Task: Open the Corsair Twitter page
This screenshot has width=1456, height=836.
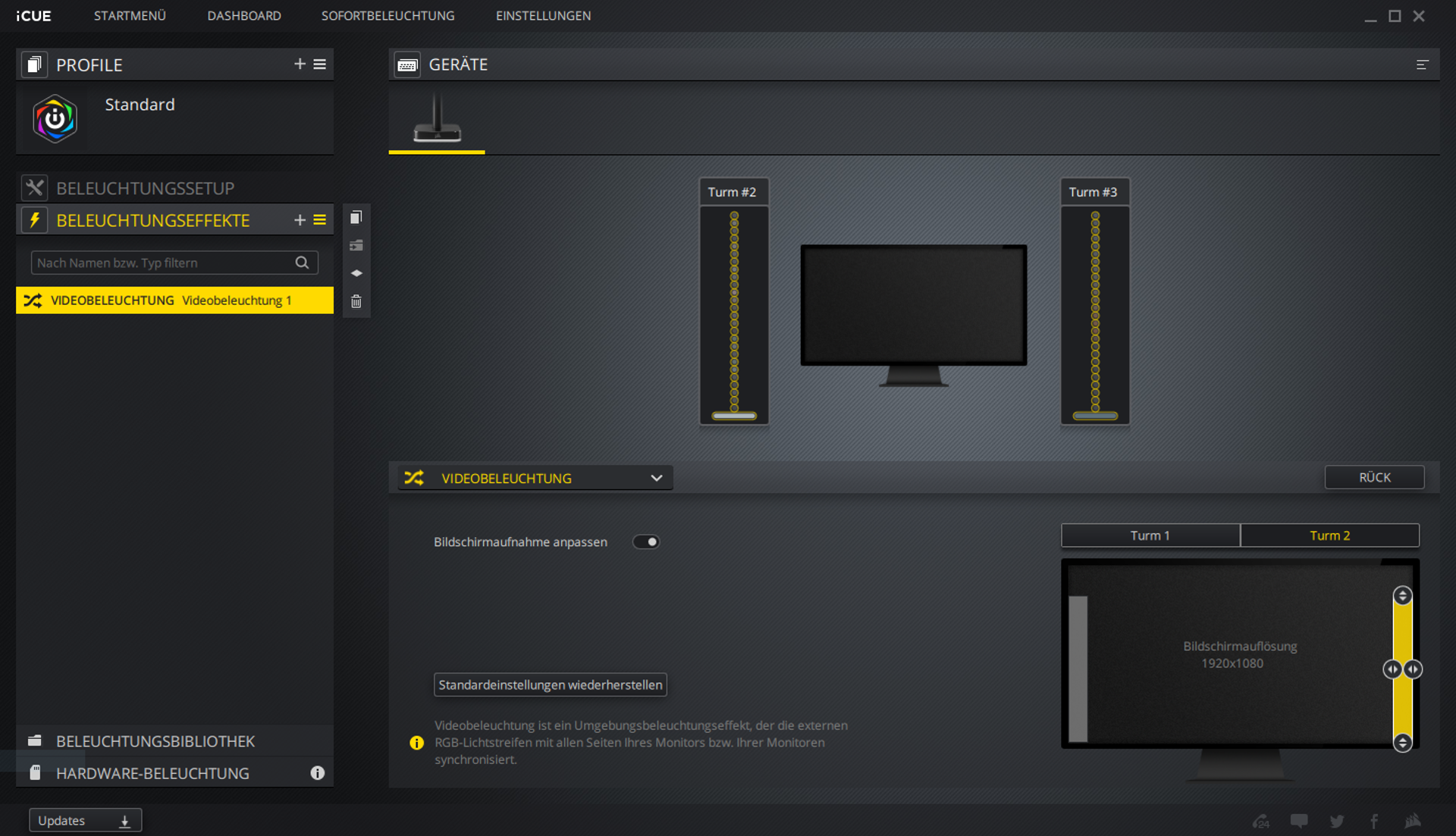Action: tap(1336, 821)
